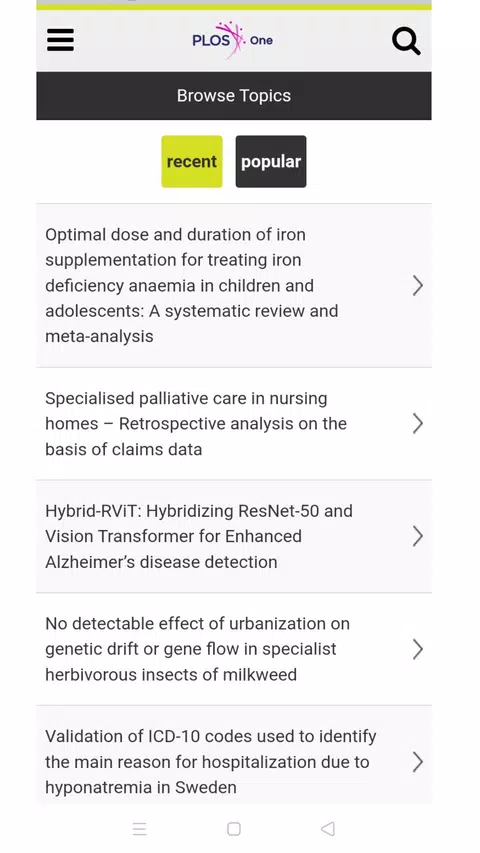Image resolution: width=480 pixels, height=853 pixels.
Task: Open Android recent apps lines icon
Action: click(140, 829)
